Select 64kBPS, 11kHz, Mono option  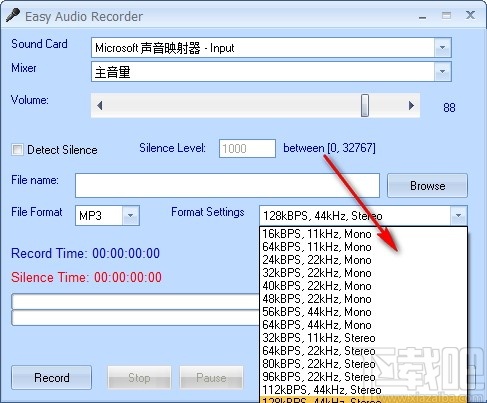364,247
